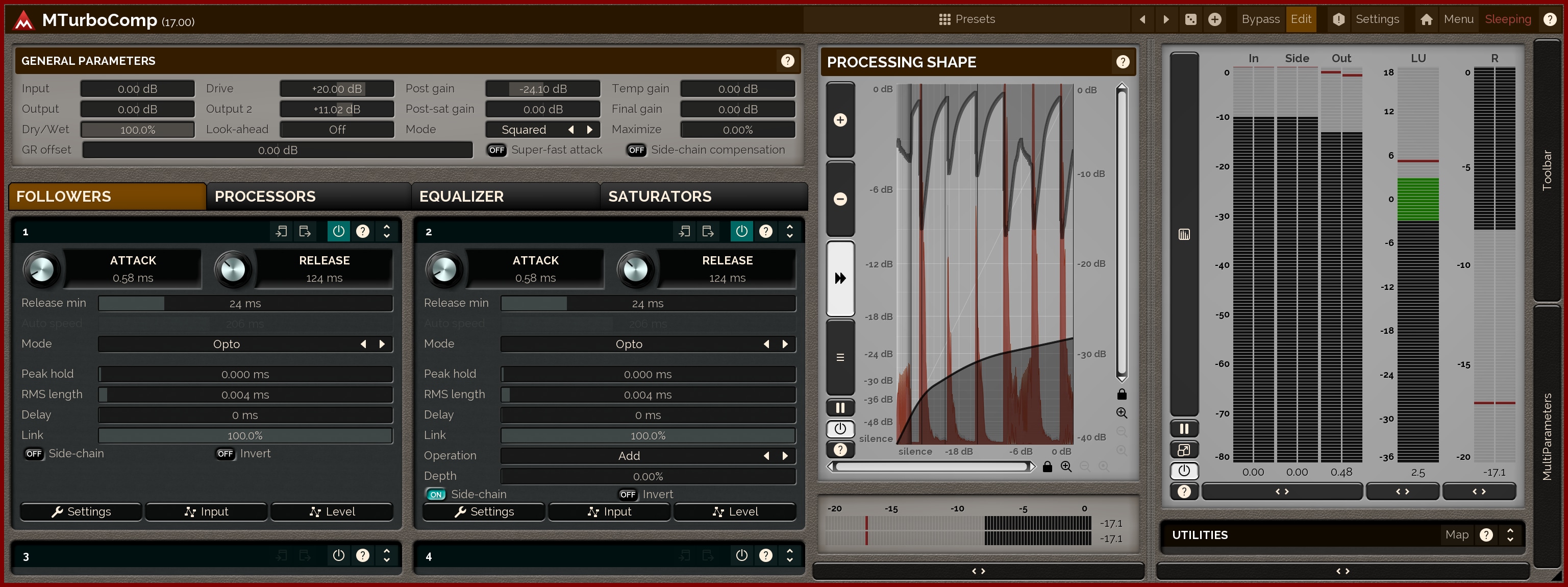Image resolution: width=1568 pixels, height=587 pixels.
Task: Click the Dry/Wet slider
Action: point(138,130)
